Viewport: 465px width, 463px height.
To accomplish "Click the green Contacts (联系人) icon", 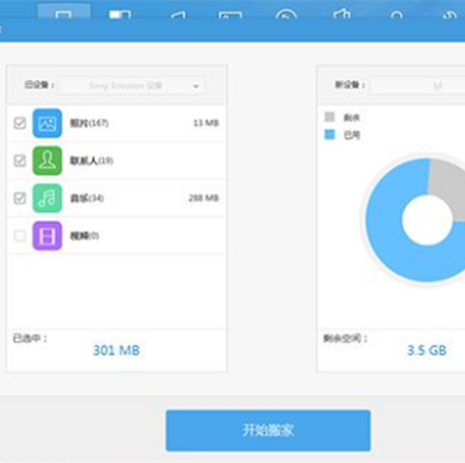I will (47, 161).
